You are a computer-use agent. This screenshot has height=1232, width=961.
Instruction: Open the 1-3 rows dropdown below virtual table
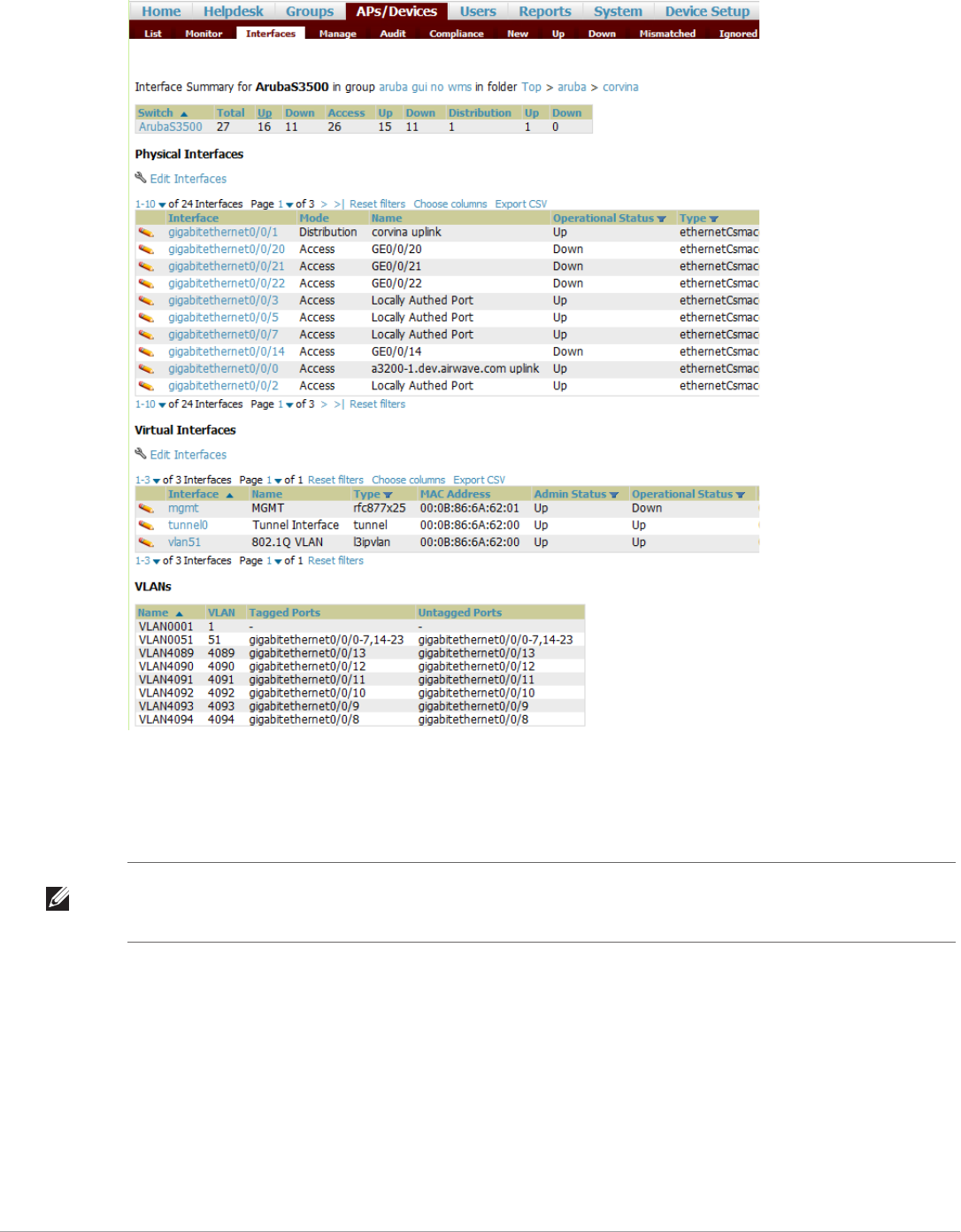pos(148,561)
